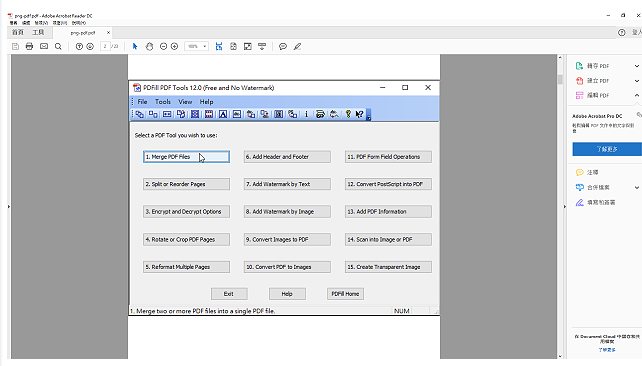Click the Help question mark icon
Viewport: 642px width, 366px height.
point(622,32)
